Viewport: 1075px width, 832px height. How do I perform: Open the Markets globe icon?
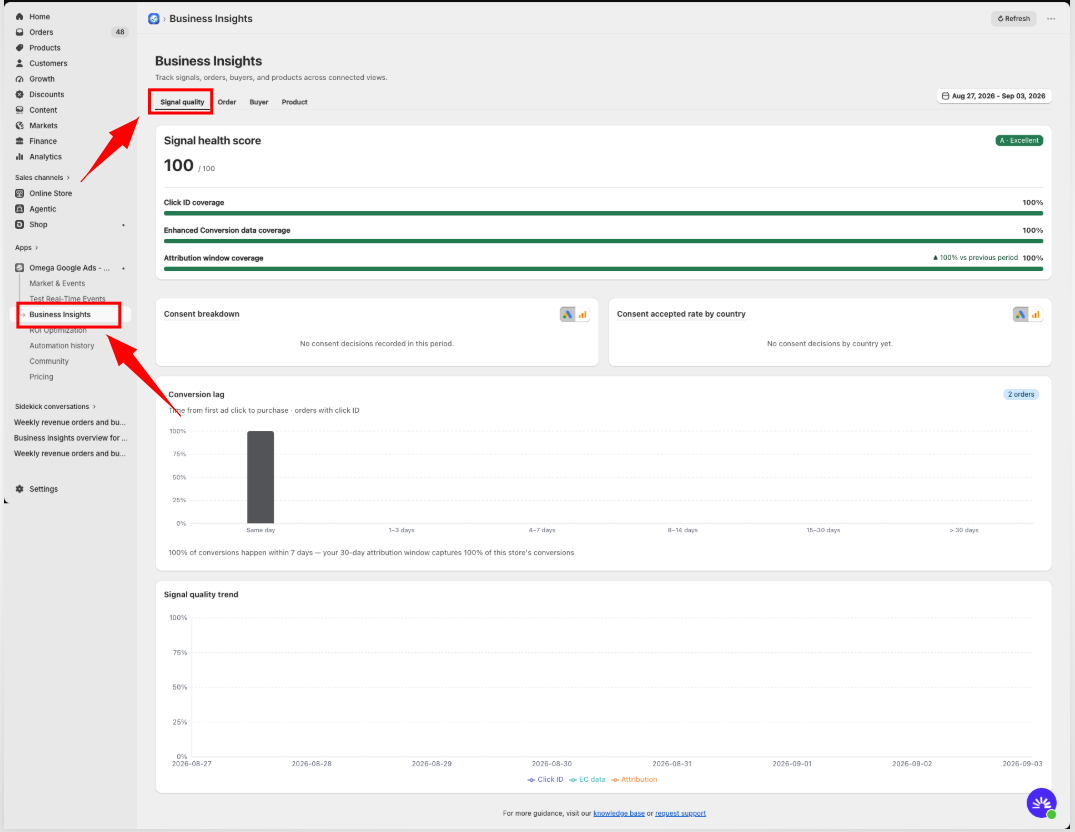19,125
